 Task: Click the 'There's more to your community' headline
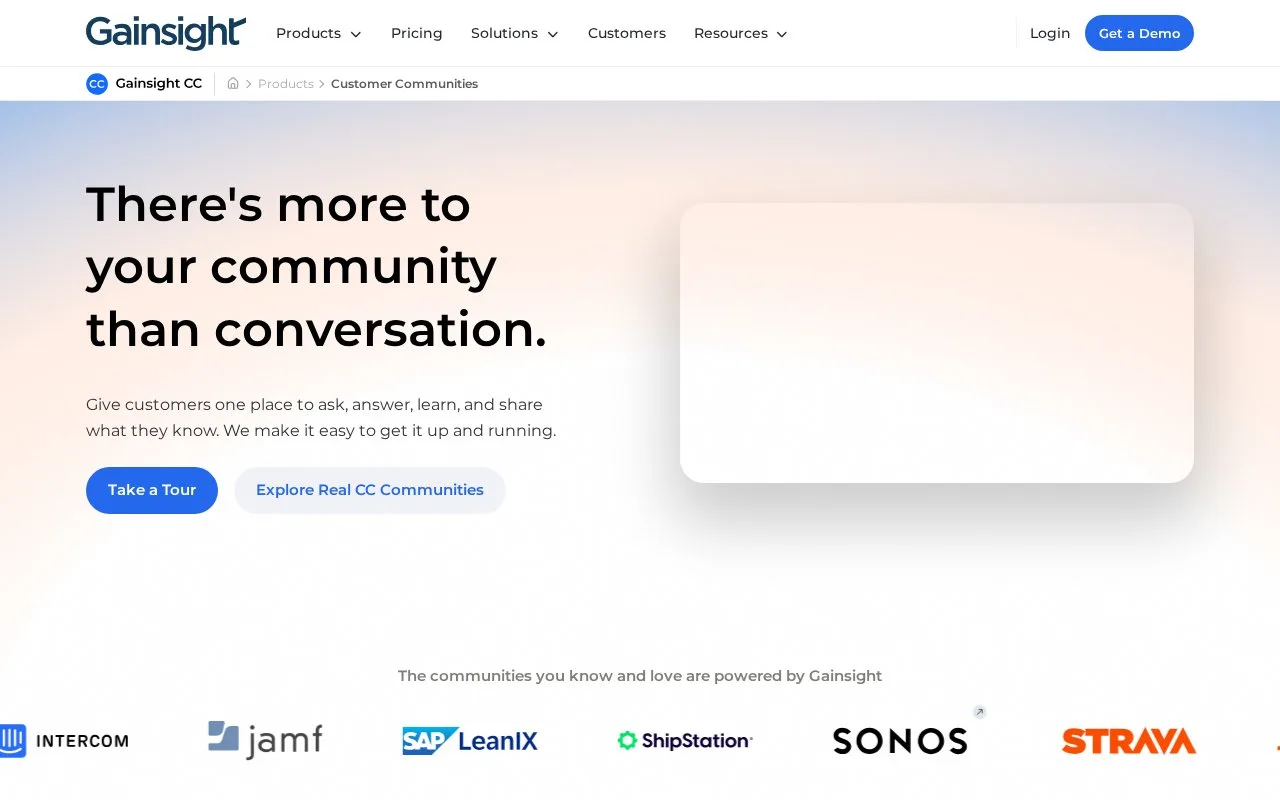pyautogui.click(x=316, y=267)
